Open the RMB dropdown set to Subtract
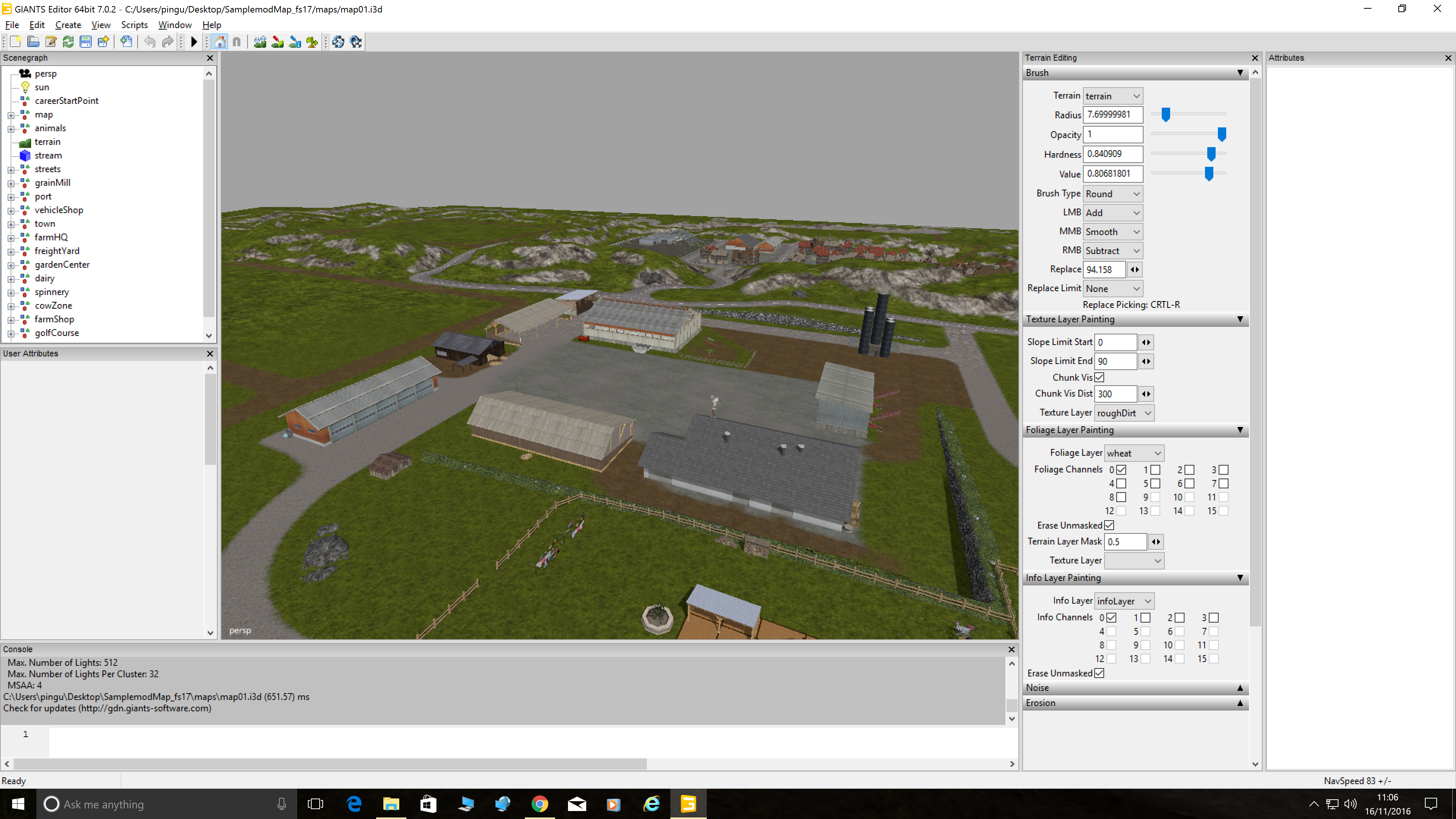This screenshot has width=1456, height=819. [x=1113, y=250]
